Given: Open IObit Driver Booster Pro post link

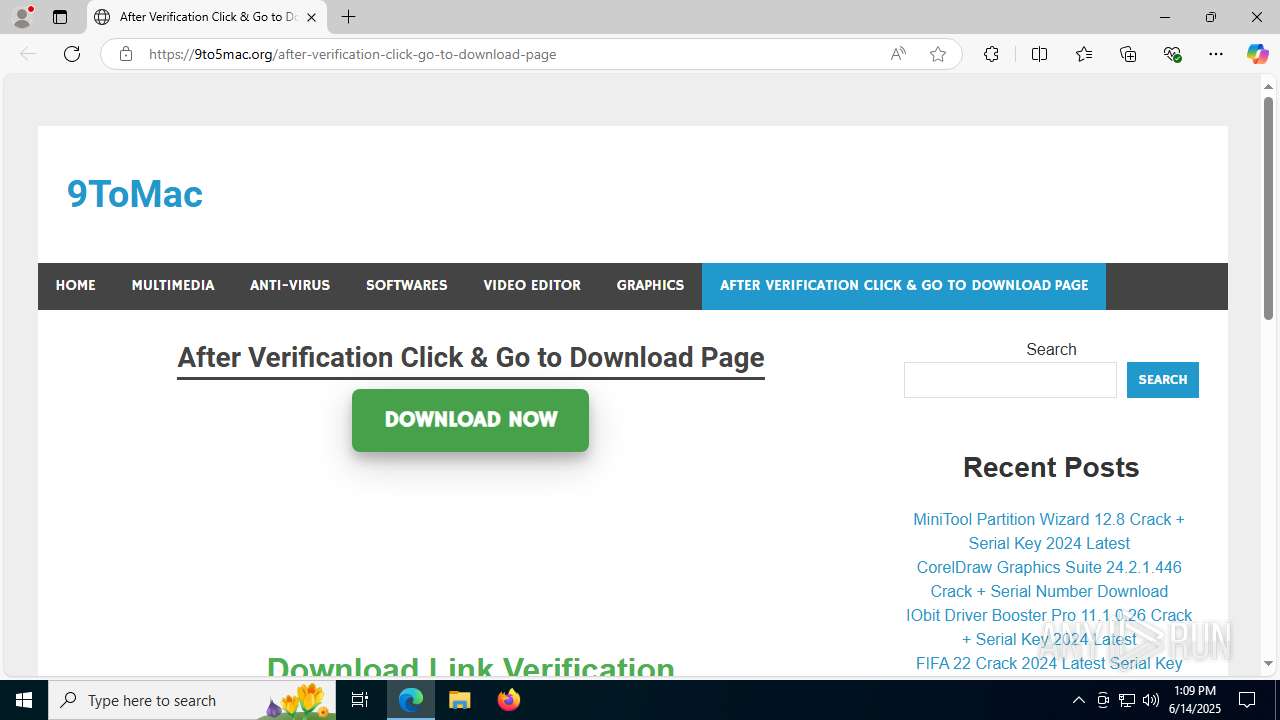Looking at the screenshot, I should tap(1049, 627).
